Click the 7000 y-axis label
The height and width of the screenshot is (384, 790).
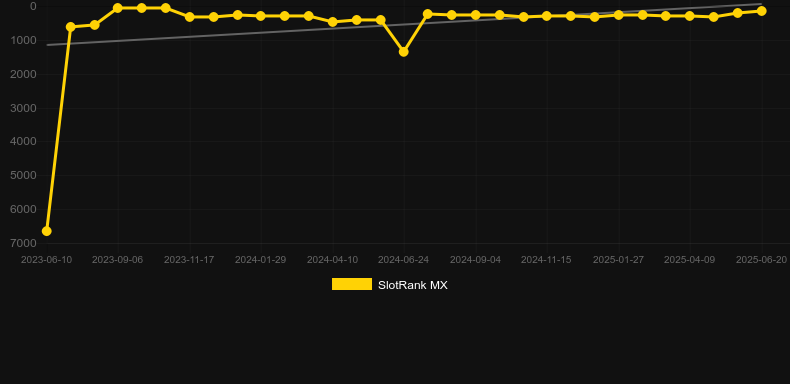[23, 243]
